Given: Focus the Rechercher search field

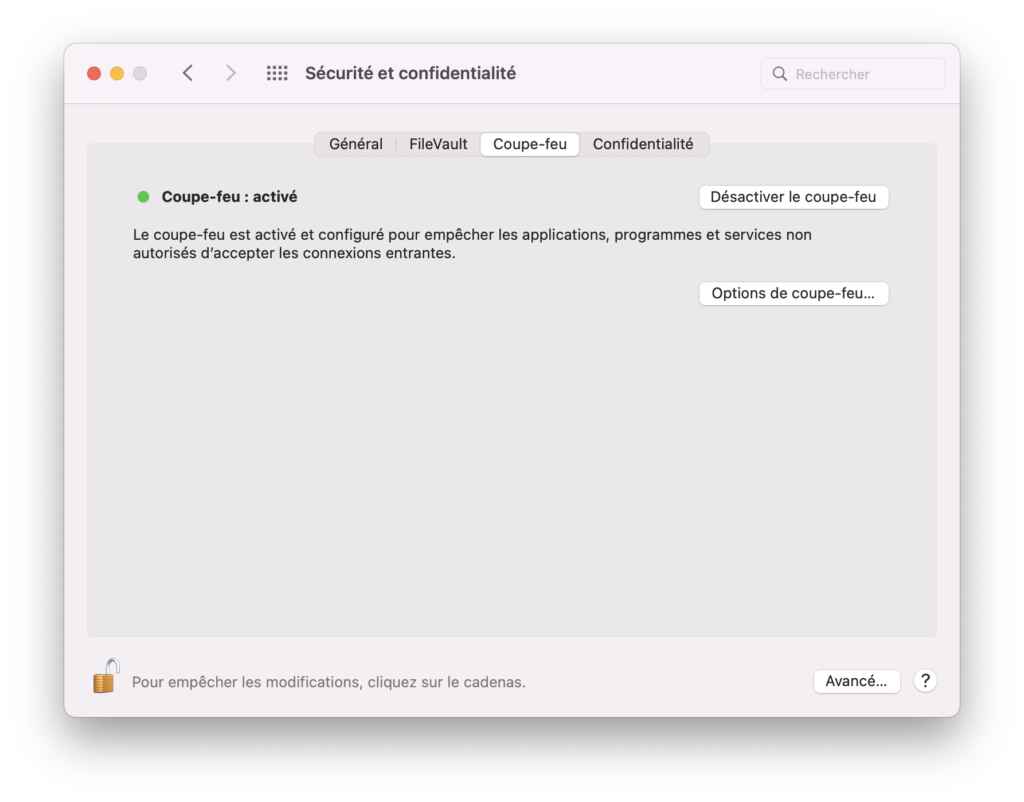Looking at the screenshot, I should click(853, 74).
